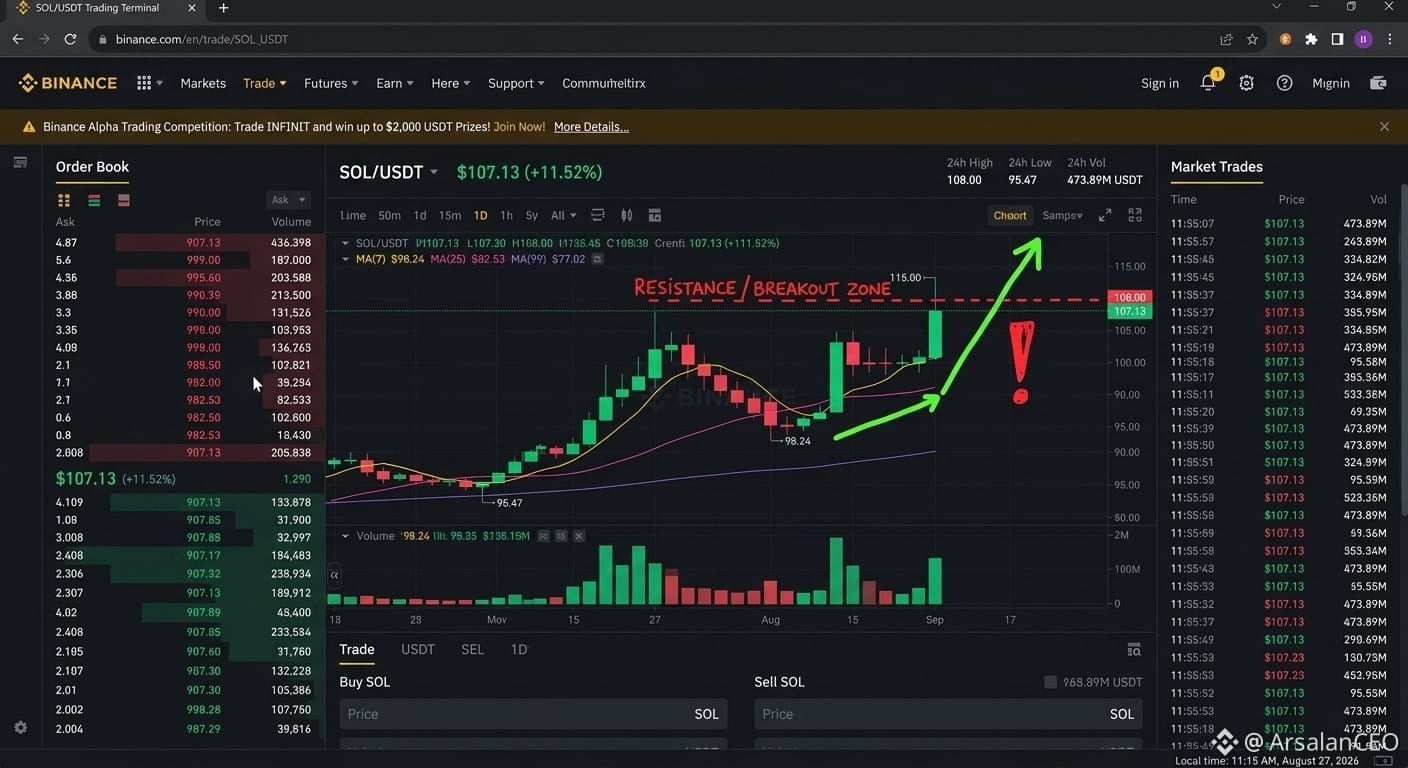Click the 24h High value 108.00

coord(964,180)
